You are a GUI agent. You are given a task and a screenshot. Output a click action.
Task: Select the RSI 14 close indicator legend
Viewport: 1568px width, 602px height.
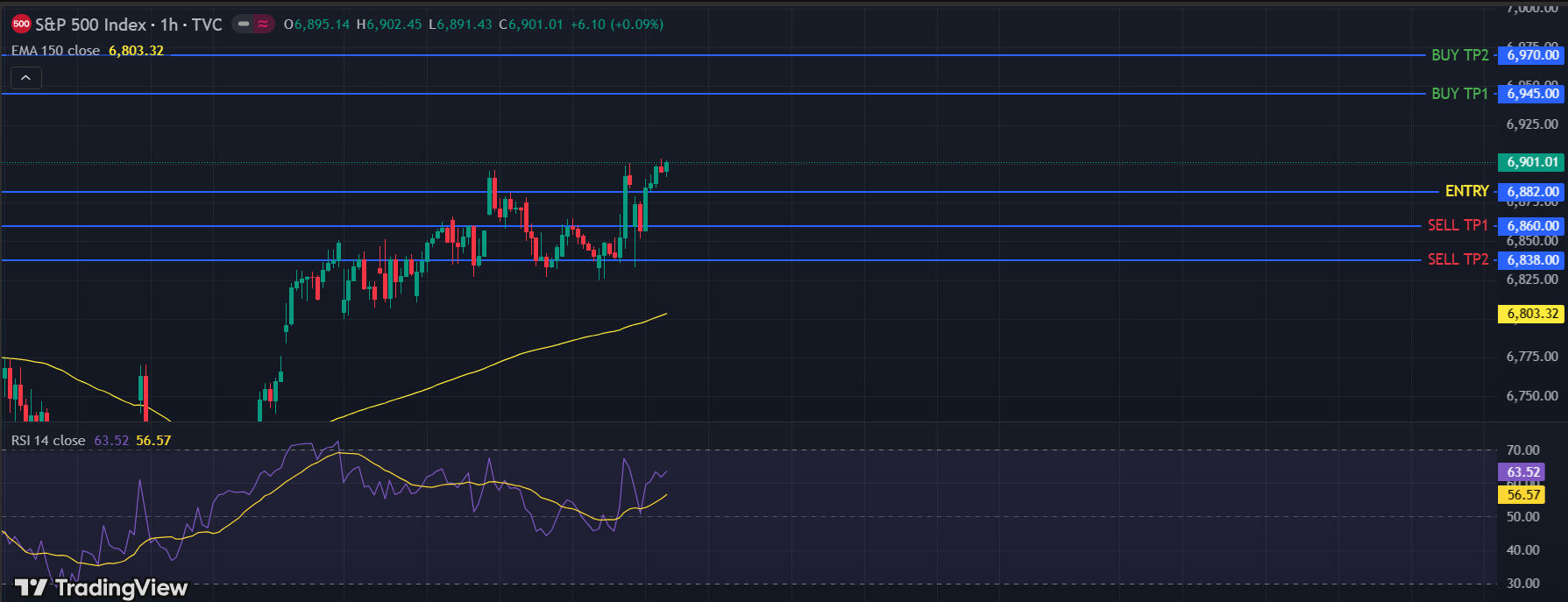[48, 441]
